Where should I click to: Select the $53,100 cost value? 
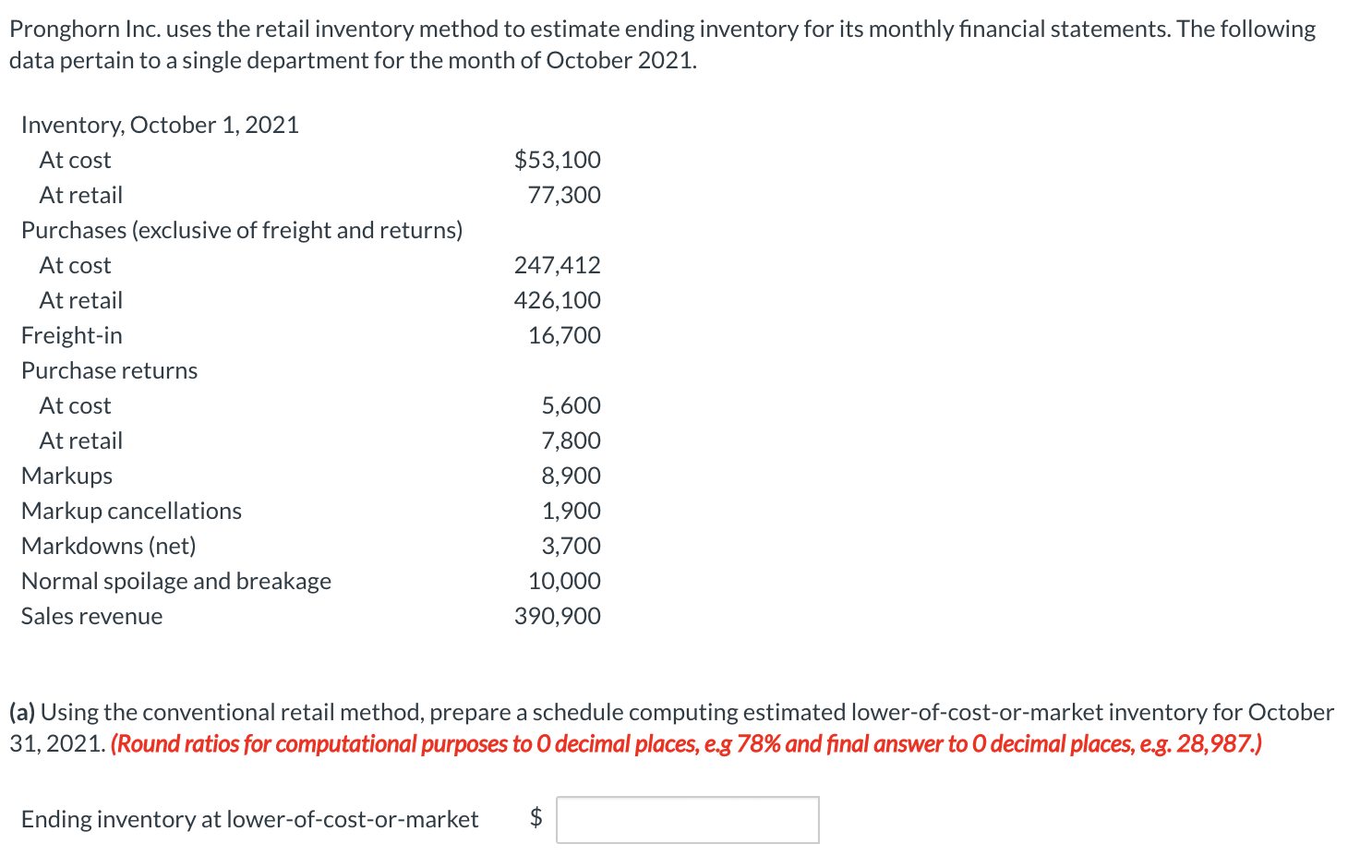point(557,159)
